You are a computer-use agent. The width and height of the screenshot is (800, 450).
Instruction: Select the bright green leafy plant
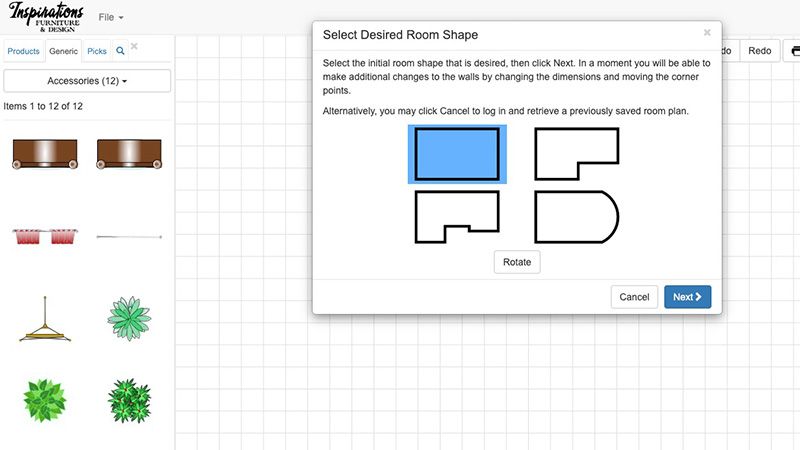pos(45,401)
